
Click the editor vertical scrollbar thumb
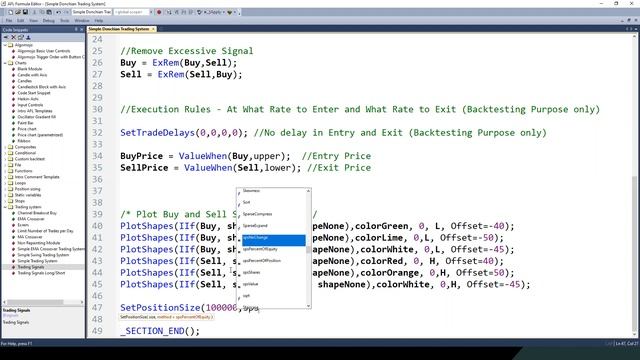tap(634, 254)
